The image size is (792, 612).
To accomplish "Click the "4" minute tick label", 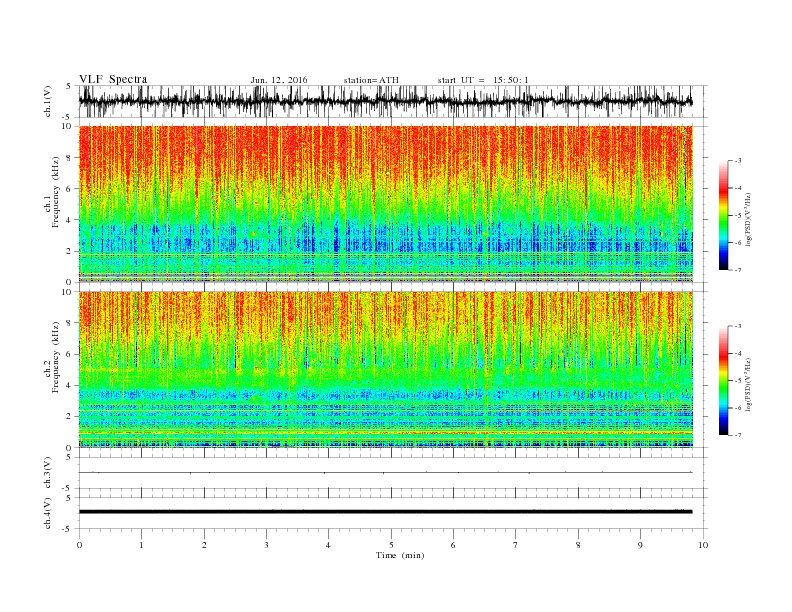I will click(328, 545).
